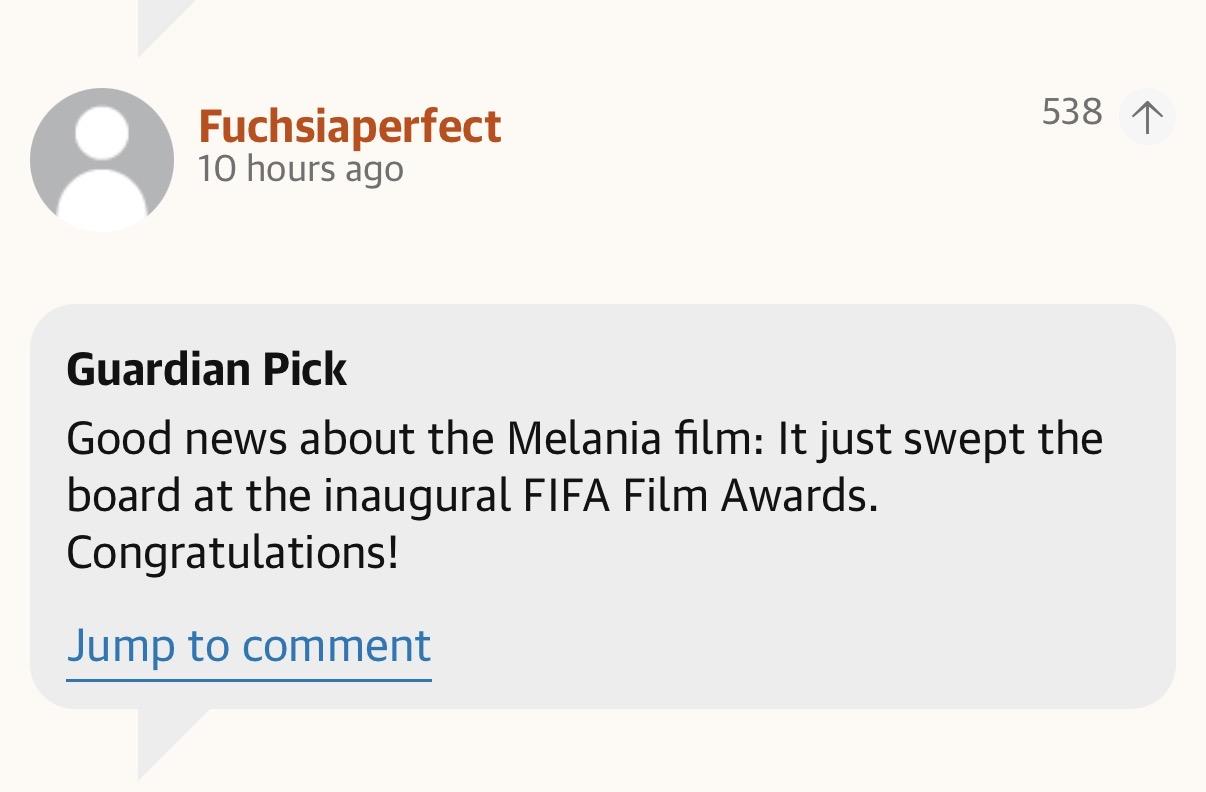Click the grey default avatar icon
This screenshot has width=1206, height=792.
pyautogui.click(x=102, y=160)
